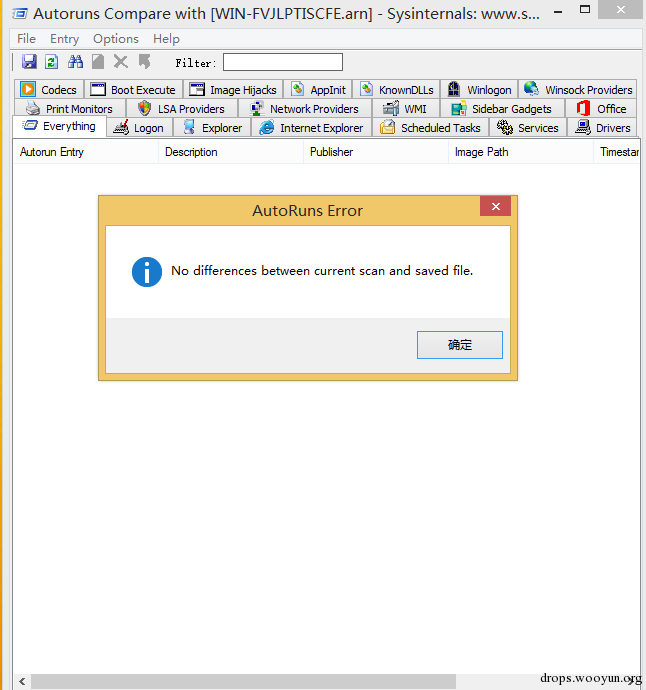Select the Sidebar Gadgets tab
The width and height of the screenshot is (646, 690).
pyautogui.click(x=502, y=109)
